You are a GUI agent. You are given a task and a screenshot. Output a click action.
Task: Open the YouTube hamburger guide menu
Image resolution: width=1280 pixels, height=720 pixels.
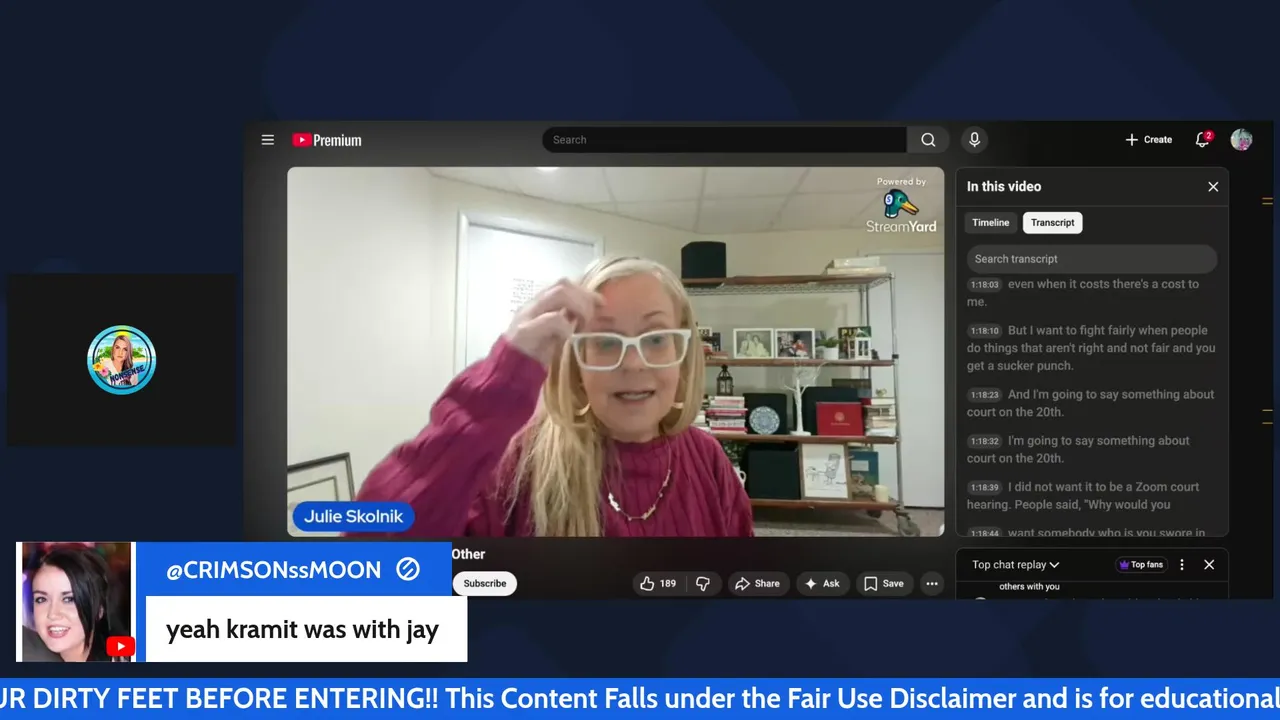(268, 140)
